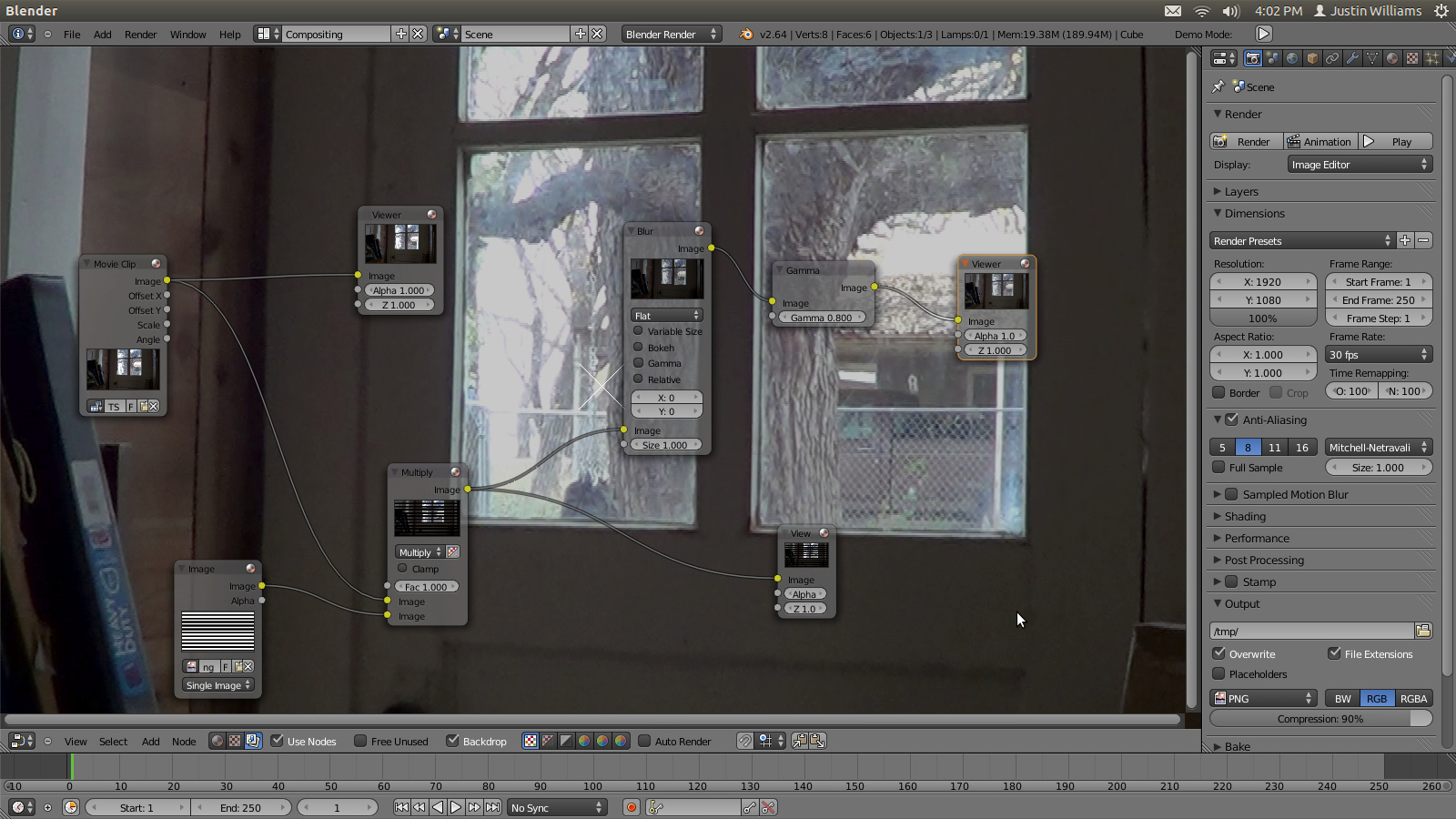Viewport: 1456px width, 819px height.
Task: Enable the Free Unused checkbox
Action: click(x=360, y=741)
